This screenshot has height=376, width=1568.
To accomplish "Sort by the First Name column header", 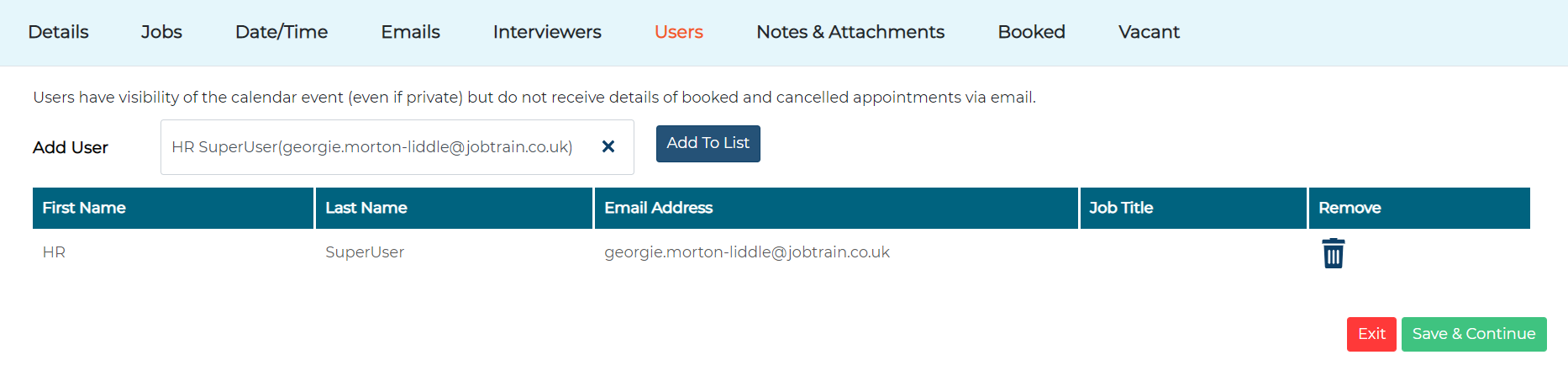I will click(173, 208).
